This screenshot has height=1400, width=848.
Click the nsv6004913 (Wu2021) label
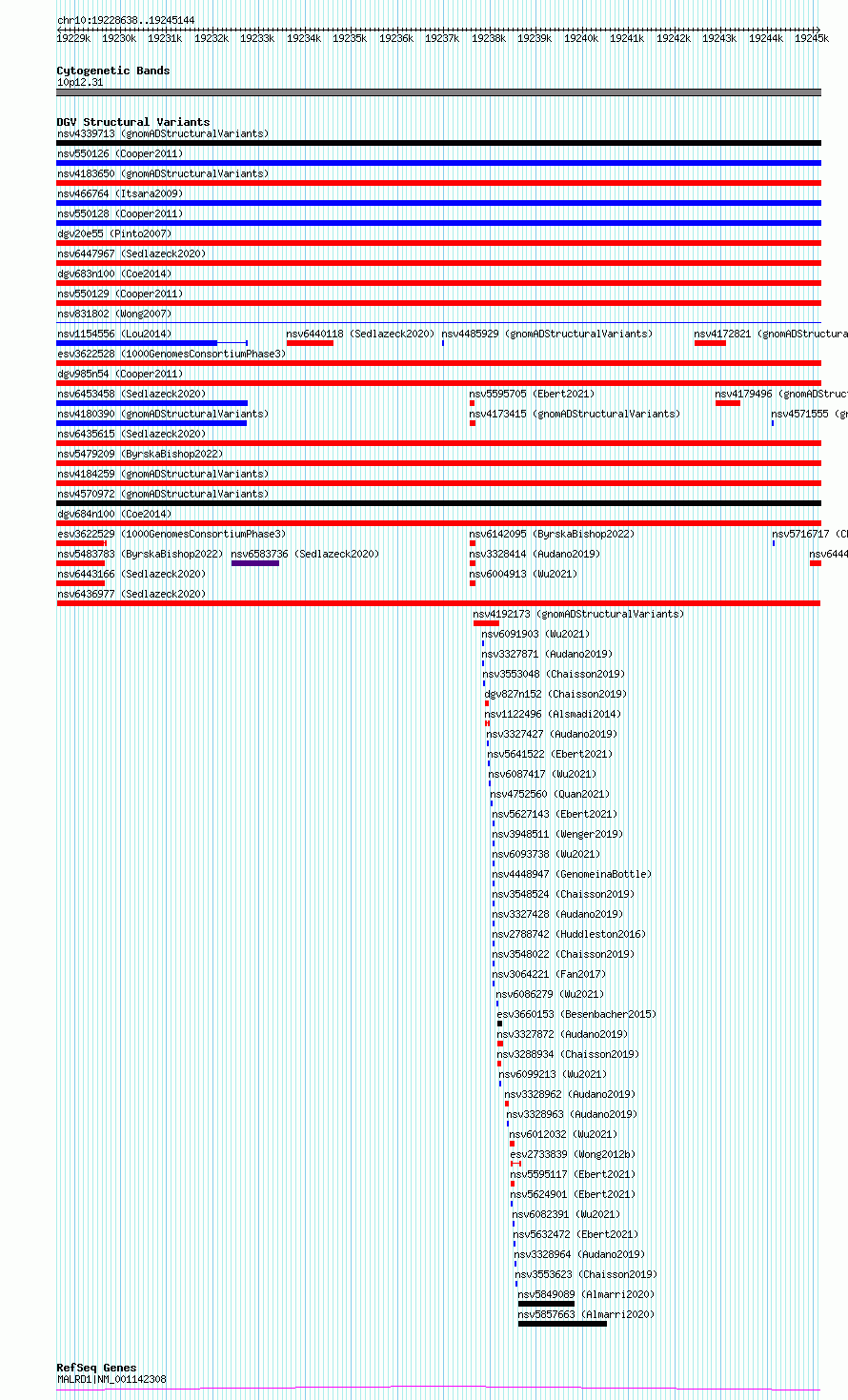(523, 574)
